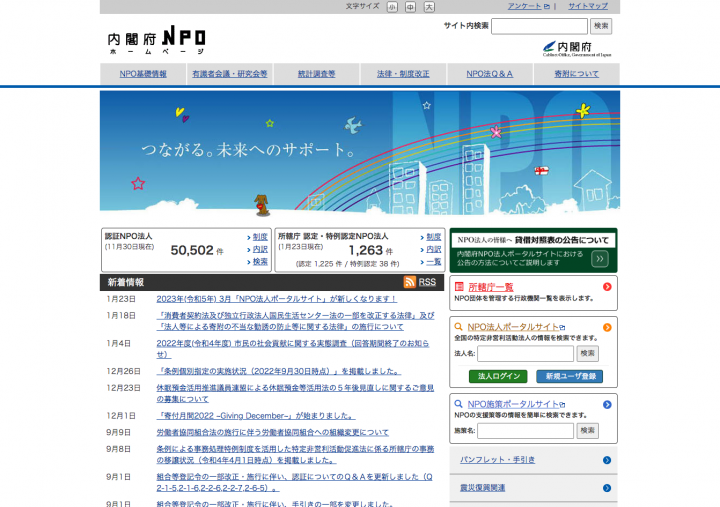Click the サイト内検索 text input field
This screenshot has width=720, height=507.
tap(539, 26)
